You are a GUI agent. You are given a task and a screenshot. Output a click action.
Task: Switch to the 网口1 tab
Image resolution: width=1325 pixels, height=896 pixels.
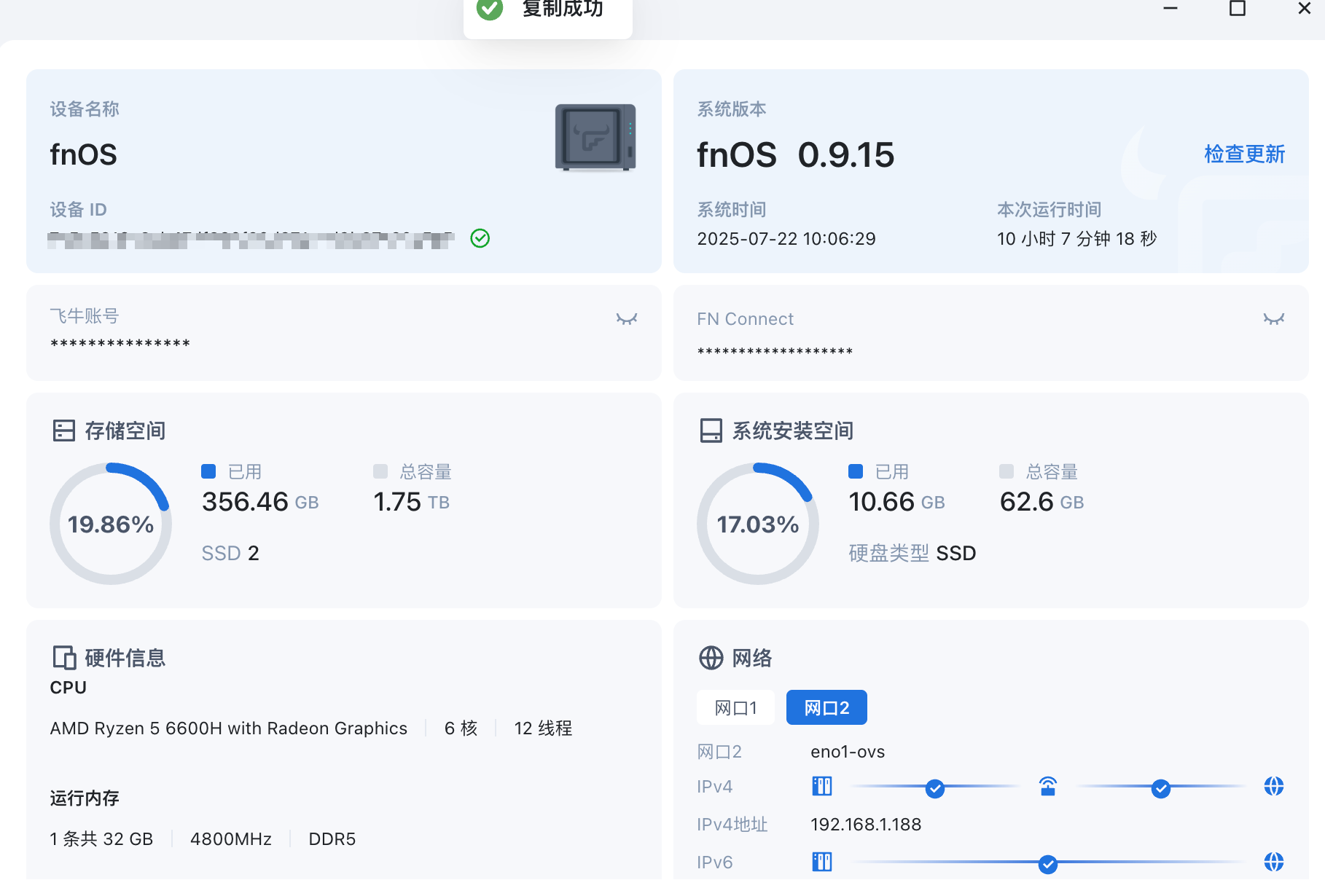tap(735, 707)
